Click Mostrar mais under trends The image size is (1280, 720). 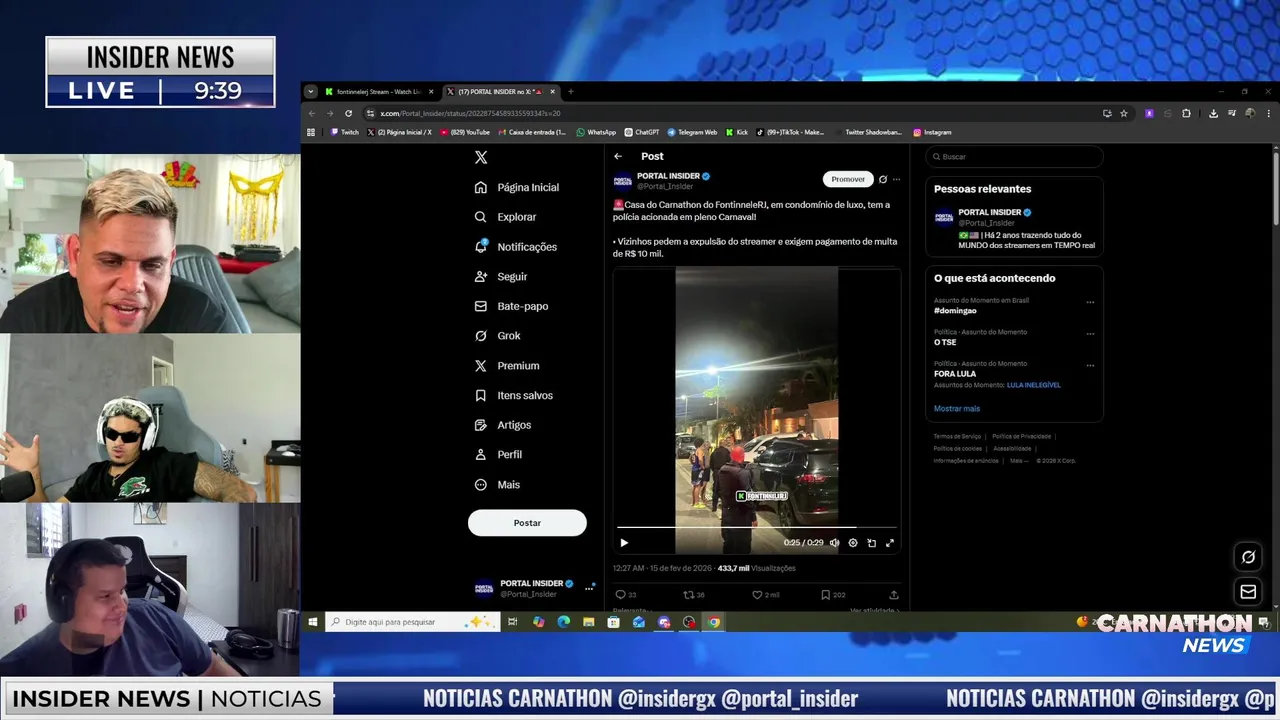[x=957, y=408]
